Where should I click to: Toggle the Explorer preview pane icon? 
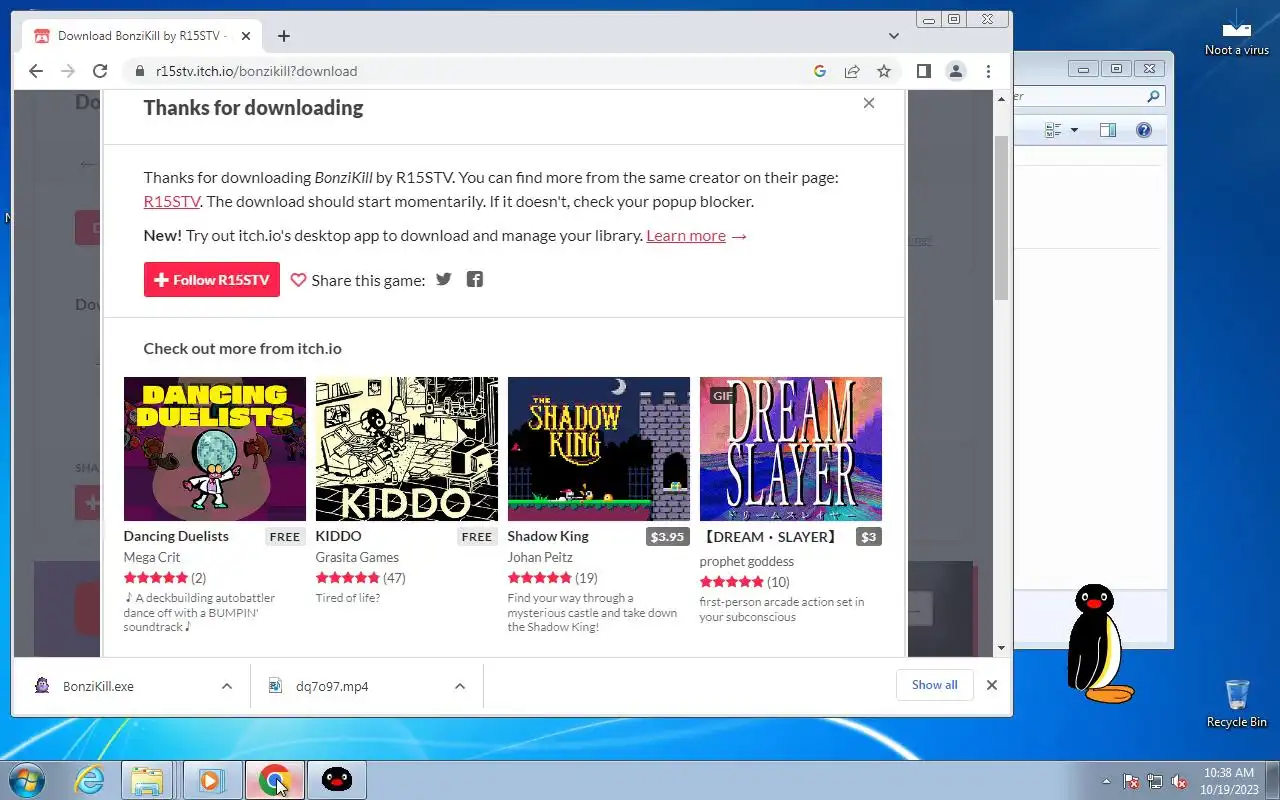pyautogui.click(x=1108, y=130)
